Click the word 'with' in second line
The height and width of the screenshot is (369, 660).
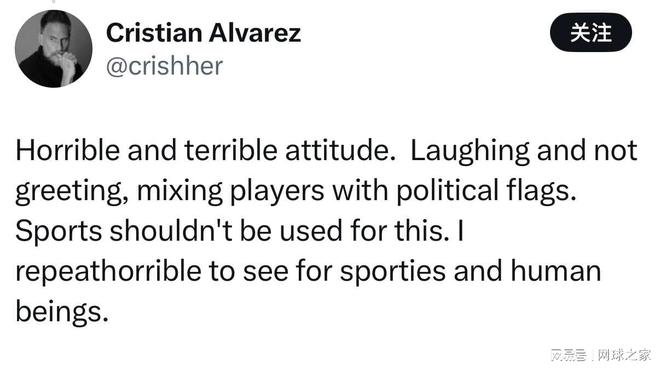click(360, 190)
